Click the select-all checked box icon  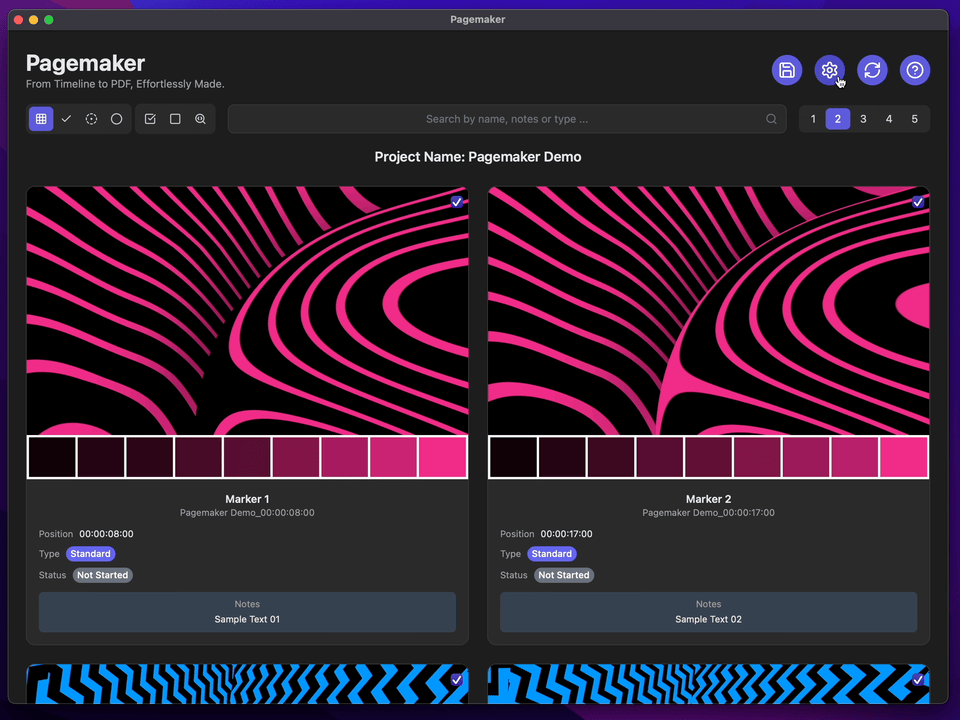150,119
